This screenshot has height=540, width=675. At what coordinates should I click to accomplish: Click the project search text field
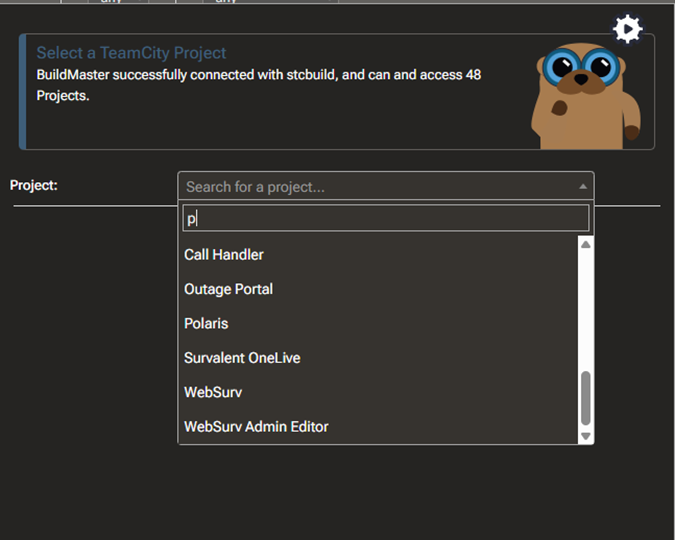[x=385, y=218]
